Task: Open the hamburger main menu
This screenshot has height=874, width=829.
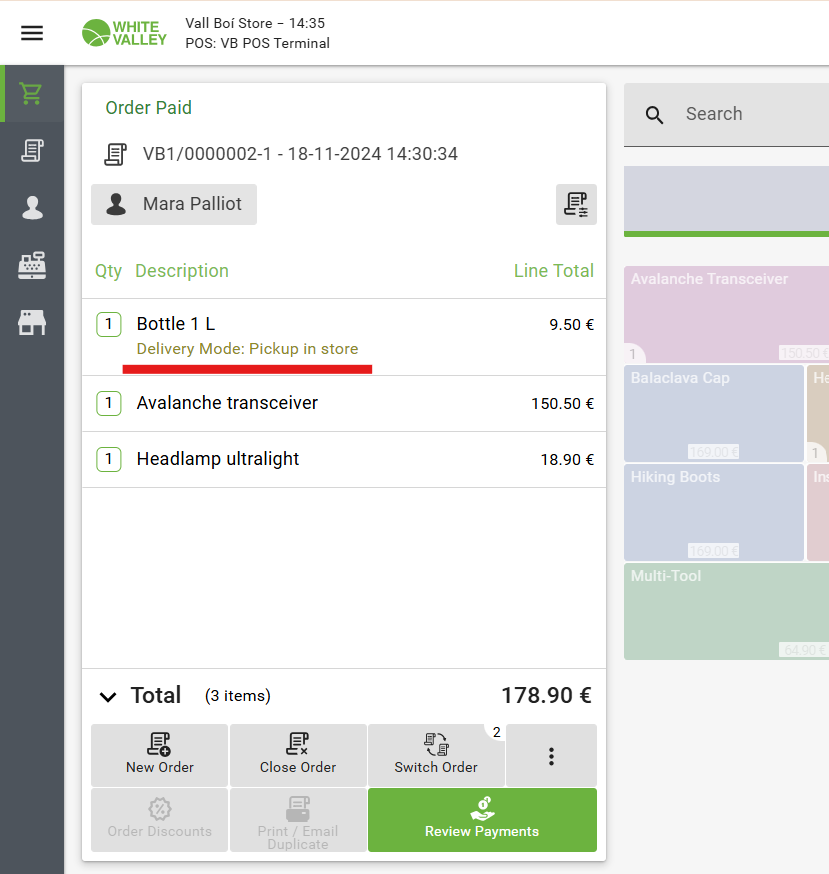Action: pos(32,33)
